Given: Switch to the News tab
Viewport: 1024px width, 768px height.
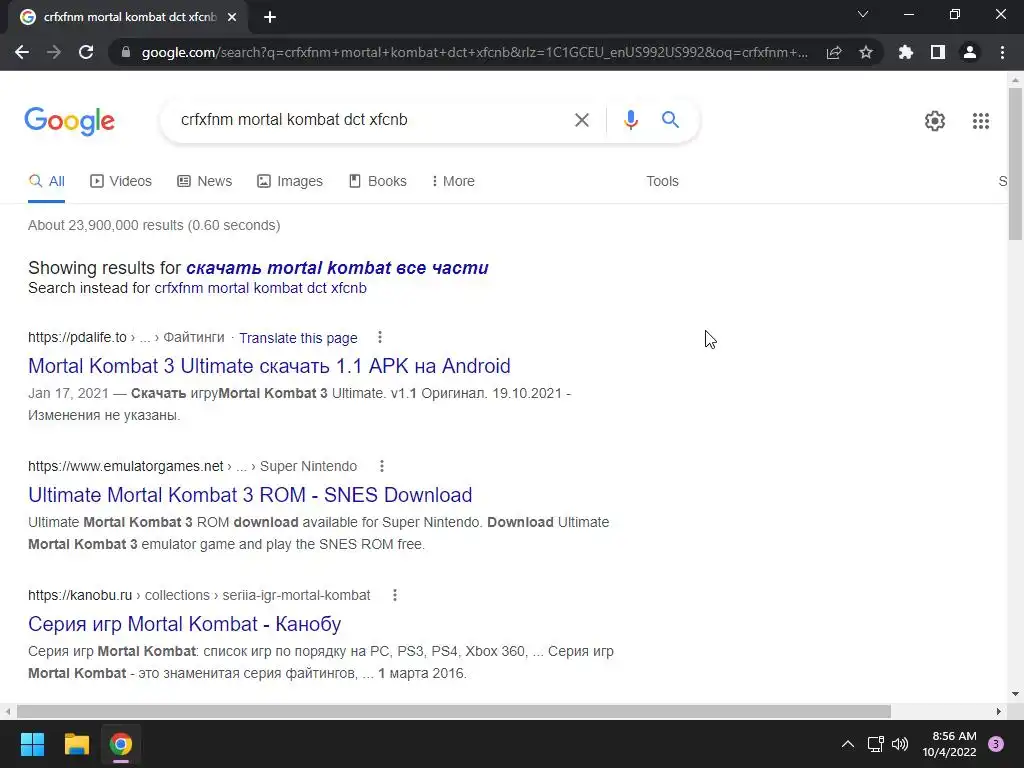Looking at the screenshot, I should pos(204,182).
